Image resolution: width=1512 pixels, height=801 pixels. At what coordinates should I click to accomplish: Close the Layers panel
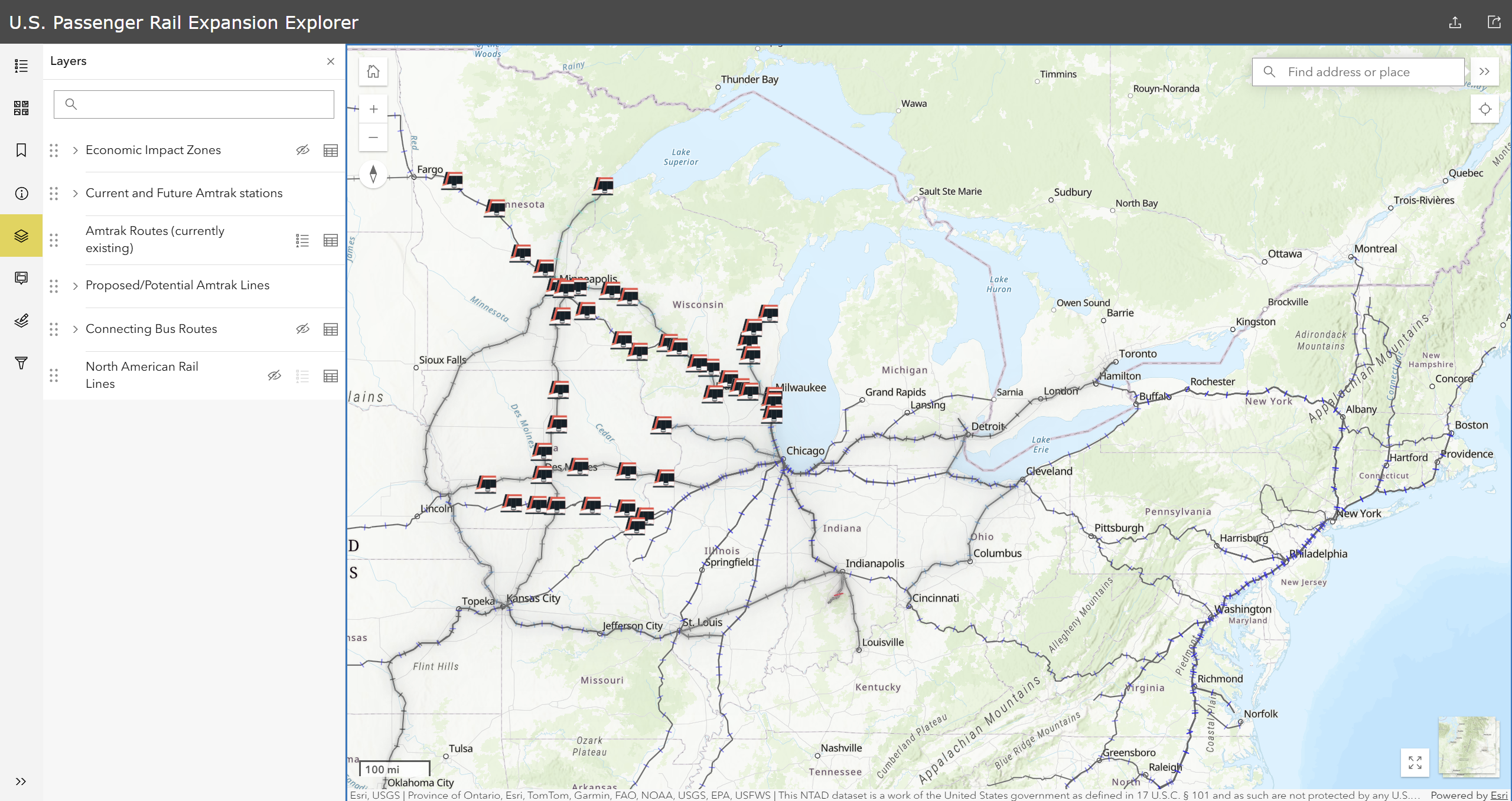coord(331,61)
